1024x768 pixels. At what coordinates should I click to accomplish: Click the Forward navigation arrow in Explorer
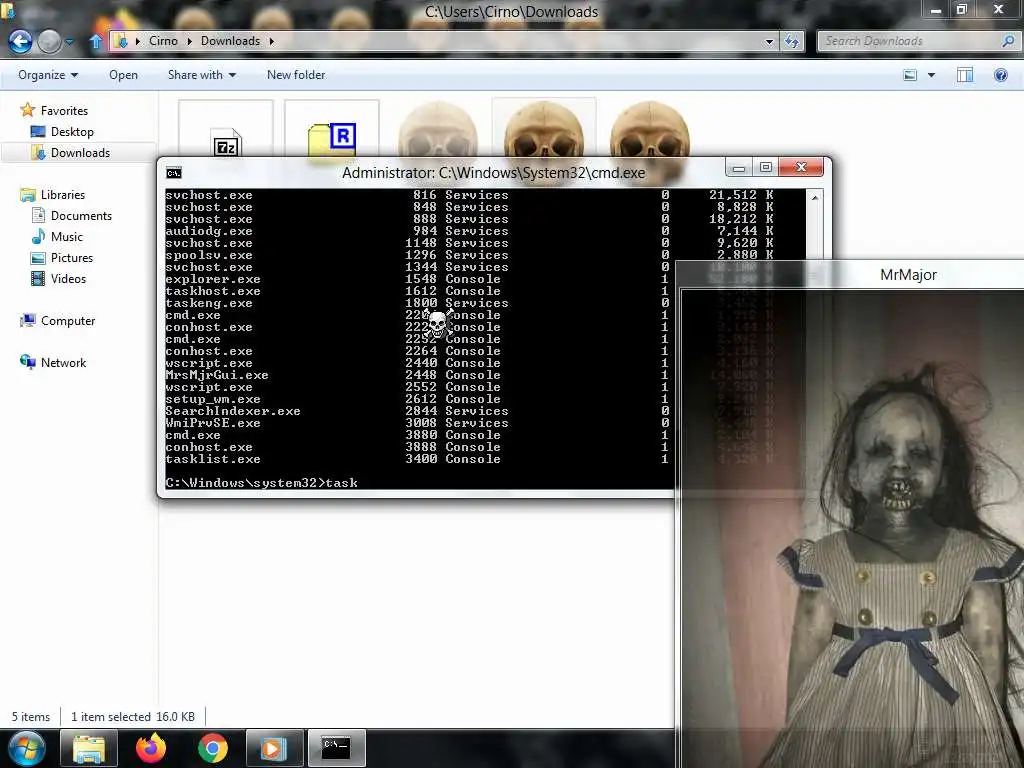click(x=50, y=42)
